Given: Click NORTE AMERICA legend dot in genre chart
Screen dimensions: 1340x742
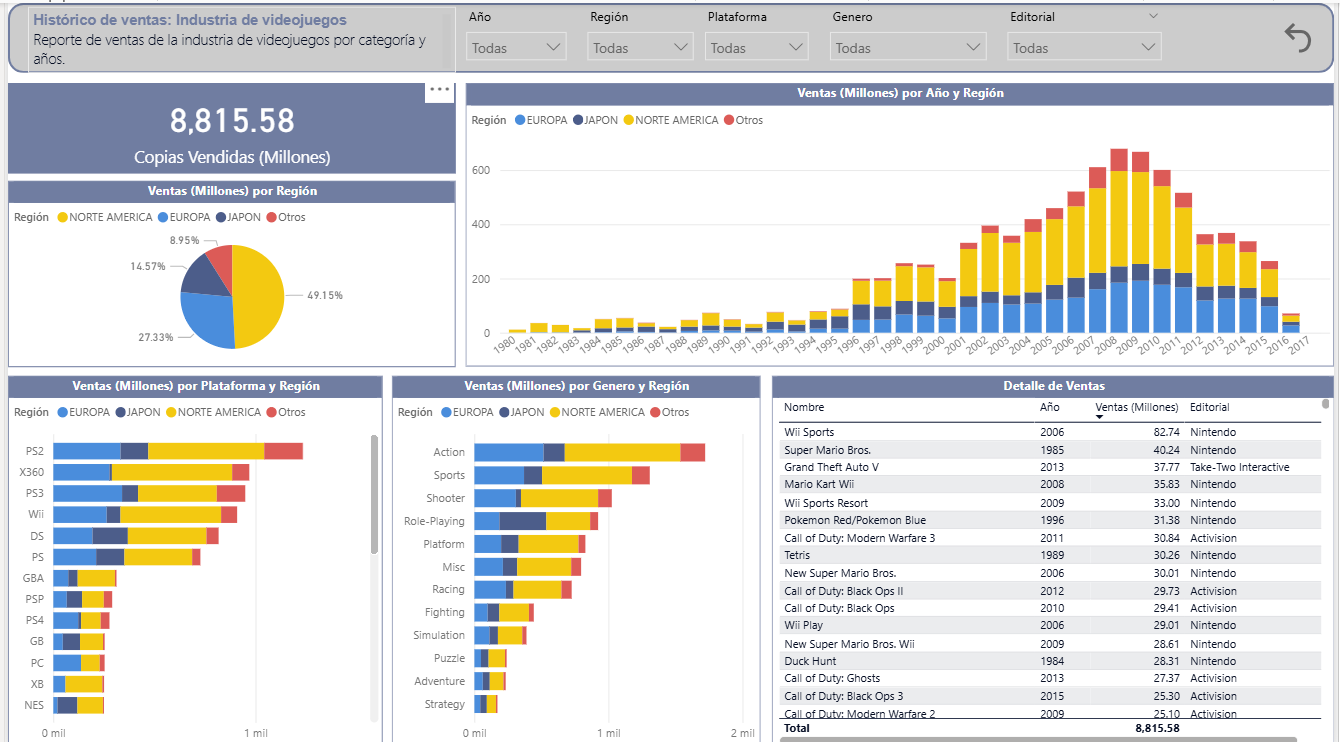Looking at the screenshot, I should [x=555, y=412].
